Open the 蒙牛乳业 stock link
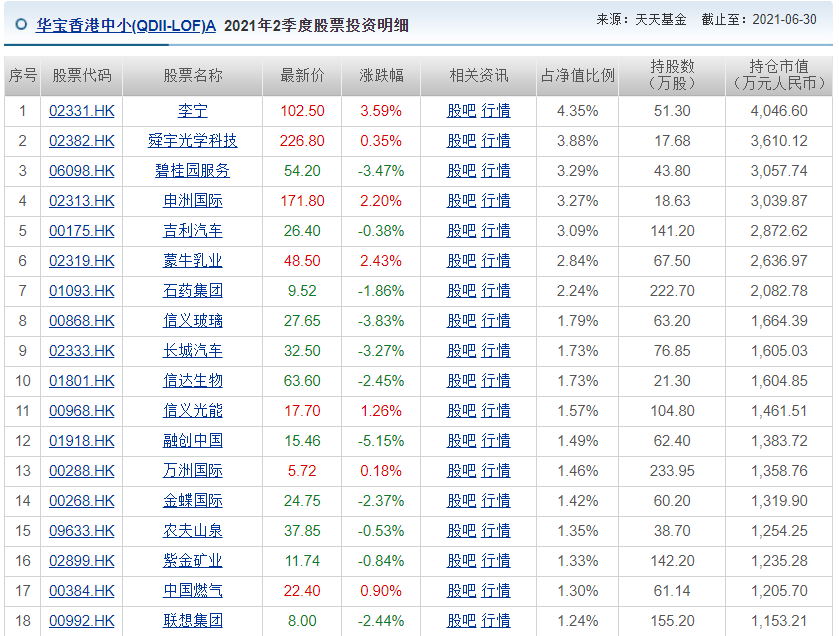This screenshot has height=636, width=839. (x=193, y=260)
